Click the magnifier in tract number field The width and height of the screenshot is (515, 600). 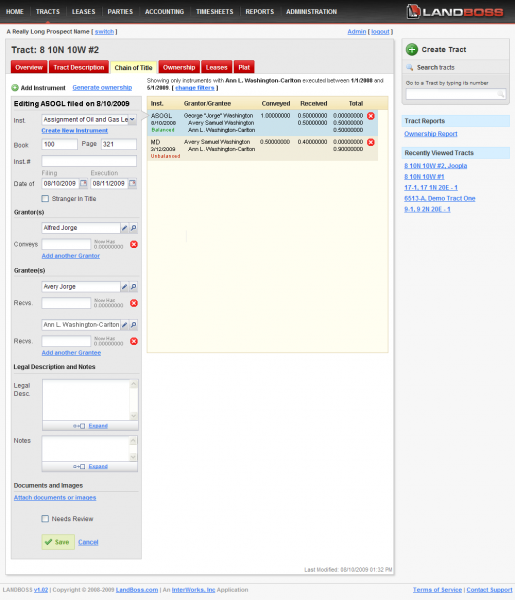500,94
